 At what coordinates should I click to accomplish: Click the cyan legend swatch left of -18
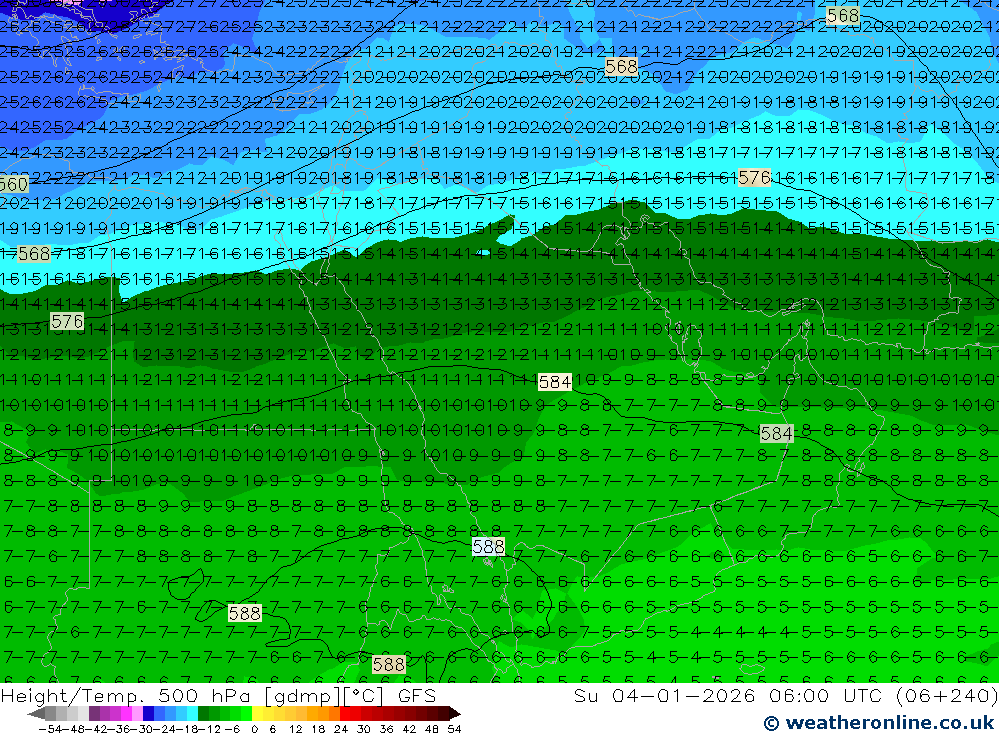(x=192, y=713)
